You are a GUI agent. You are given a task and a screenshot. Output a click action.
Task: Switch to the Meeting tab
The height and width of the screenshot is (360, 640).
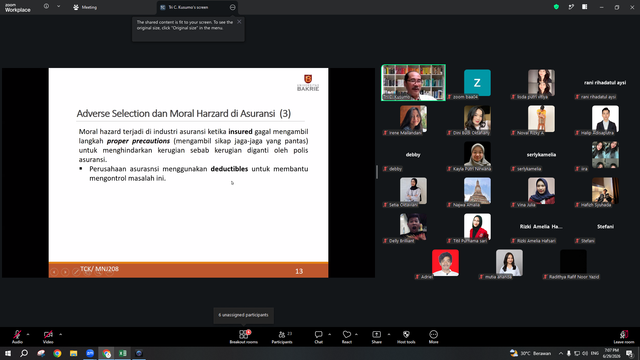click(85, 7)
